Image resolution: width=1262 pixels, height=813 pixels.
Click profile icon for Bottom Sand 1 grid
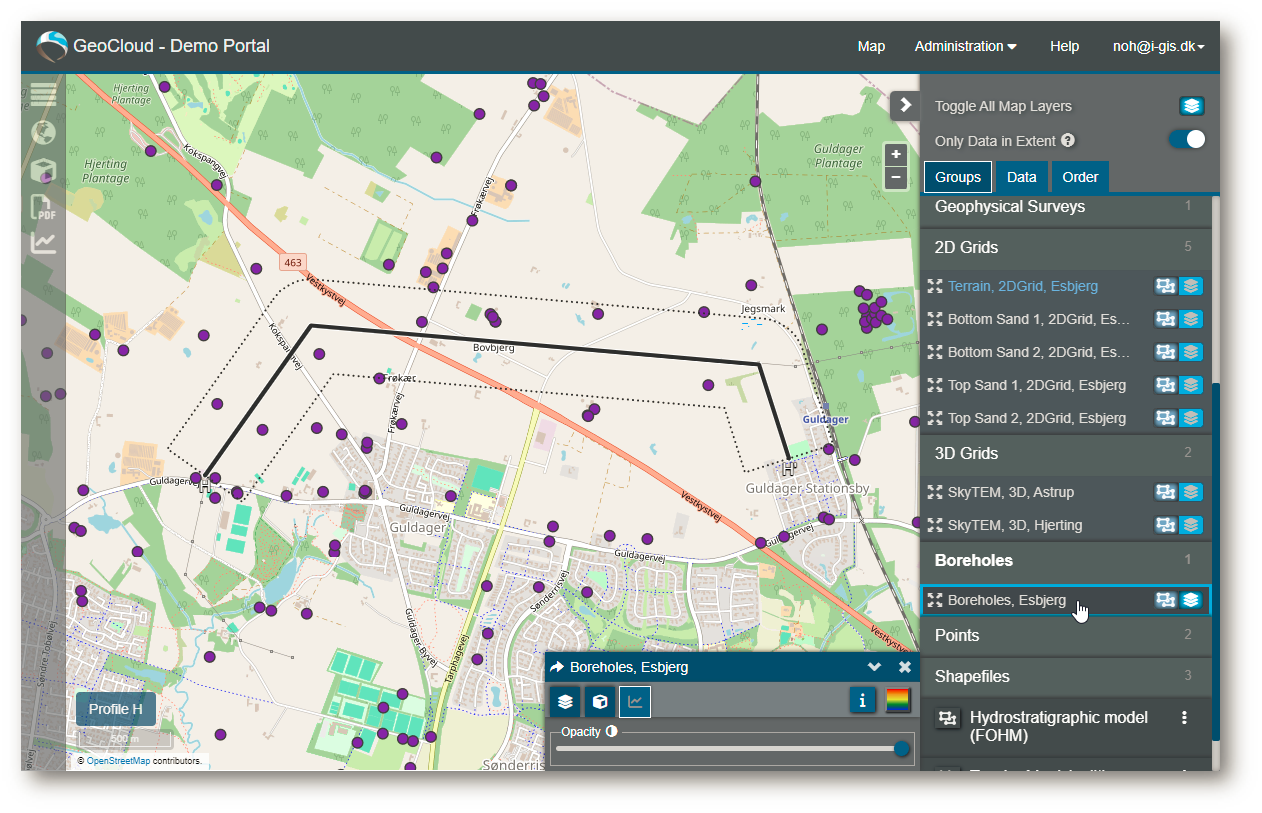[x=1165, y=320]
